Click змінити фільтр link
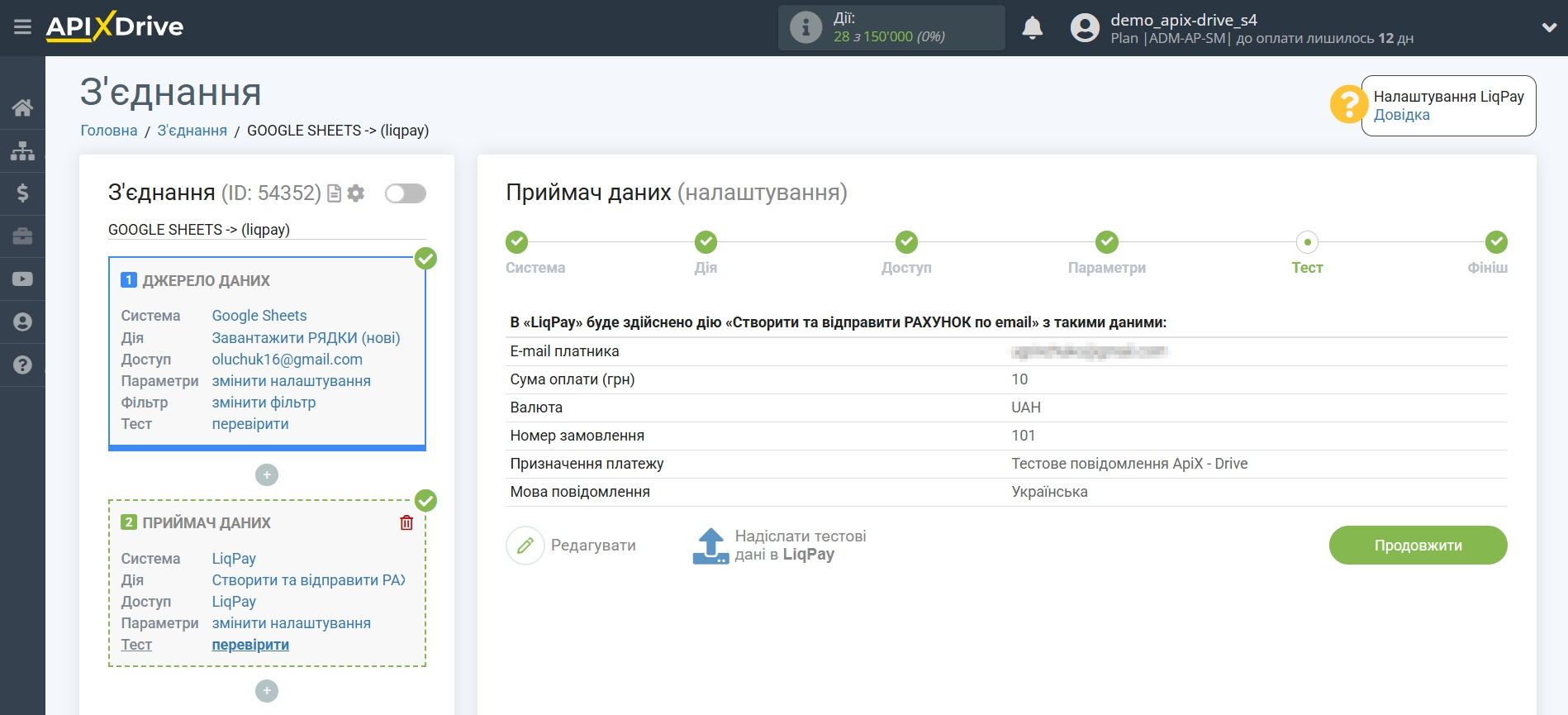The height and width of the screenshot is (715, 1568). [x=264, y=403]
